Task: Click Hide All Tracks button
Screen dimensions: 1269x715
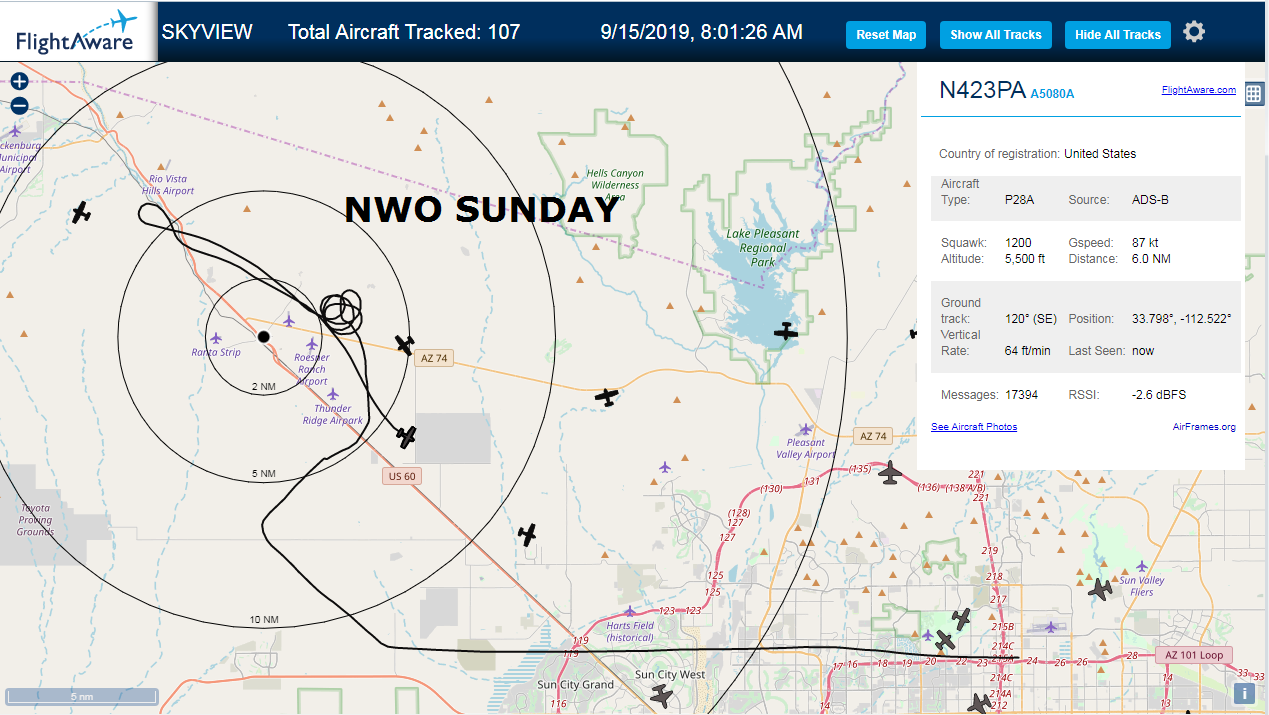Action: pos(1117,34)
